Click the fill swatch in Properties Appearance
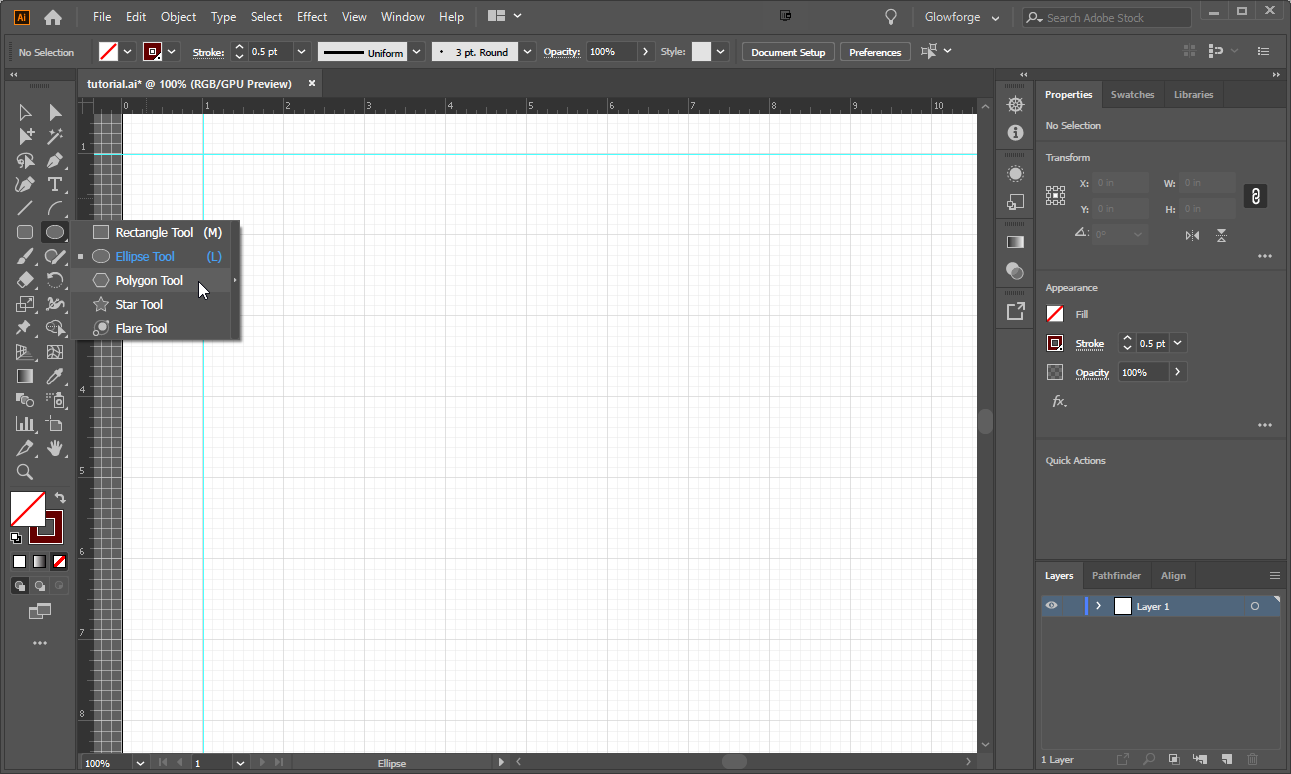This screenshot has height=774, width=1291. (x=1055, y=314)
